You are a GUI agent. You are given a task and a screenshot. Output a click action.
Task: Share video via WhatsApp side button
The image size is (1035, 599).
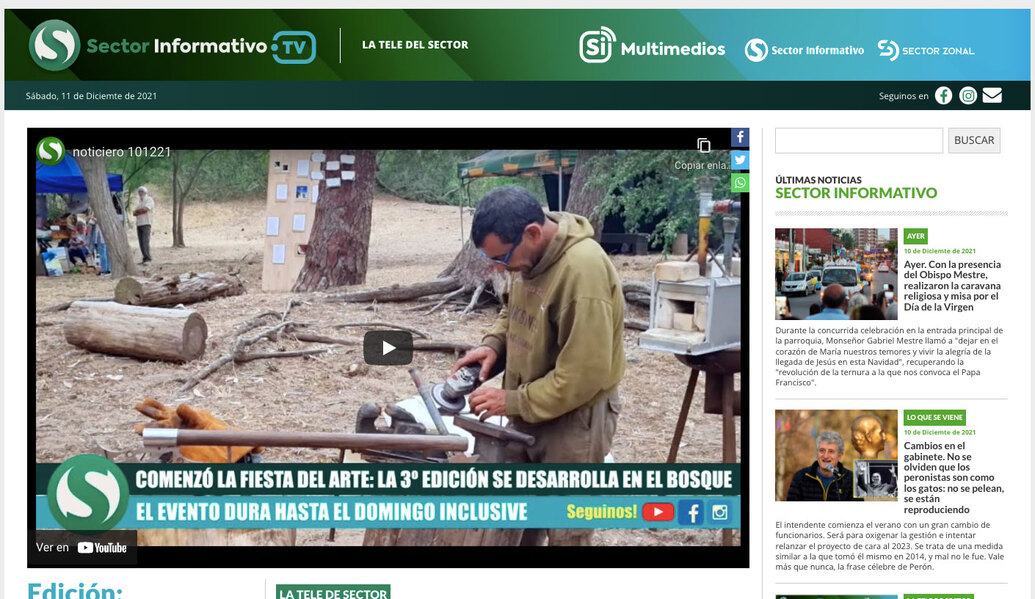(x=740, y=182)
